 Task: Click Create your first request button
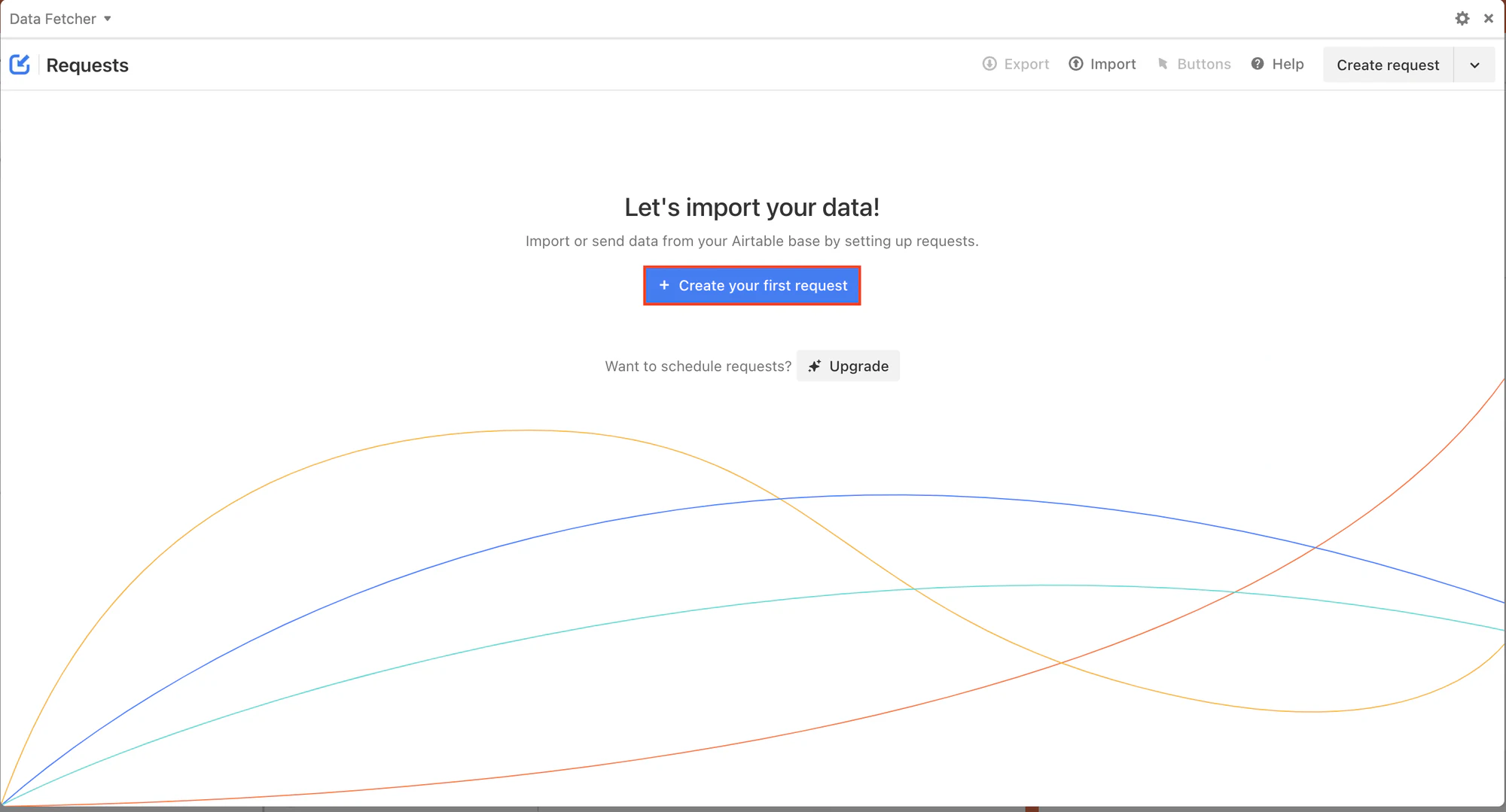(x=752, y=286)
